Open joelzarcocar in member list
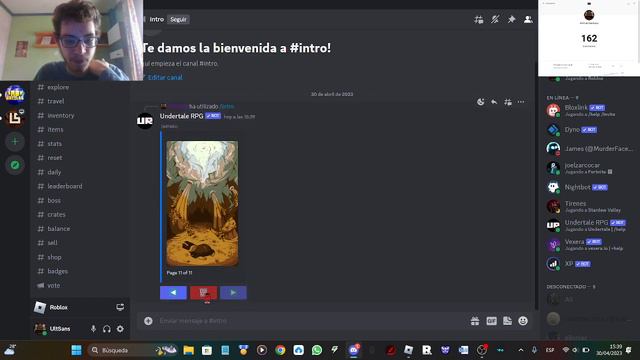Screen dimensions: 640x360 [589, 168]
